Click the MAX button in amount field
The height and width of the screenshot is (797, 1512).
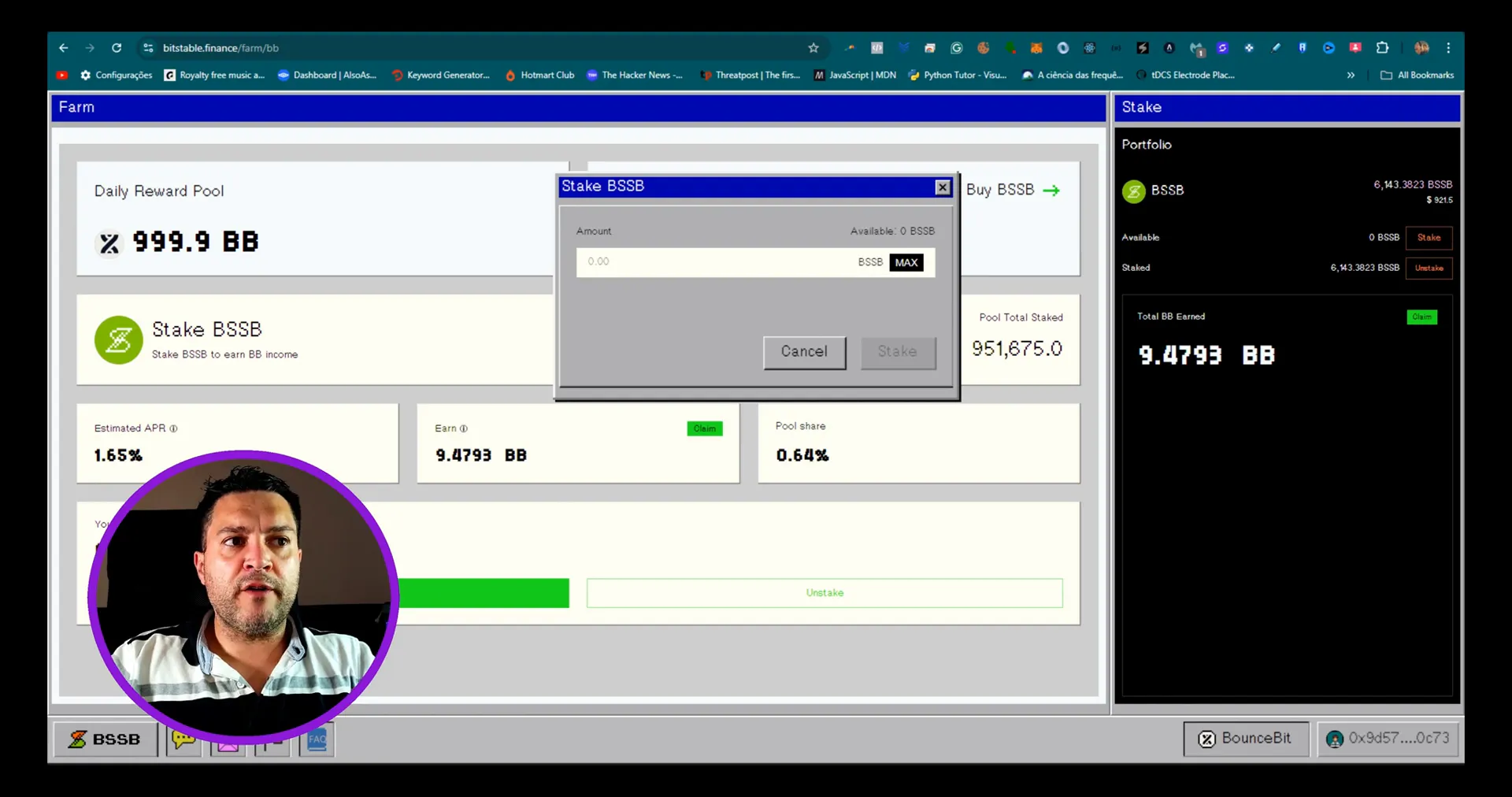pos(906,262)
